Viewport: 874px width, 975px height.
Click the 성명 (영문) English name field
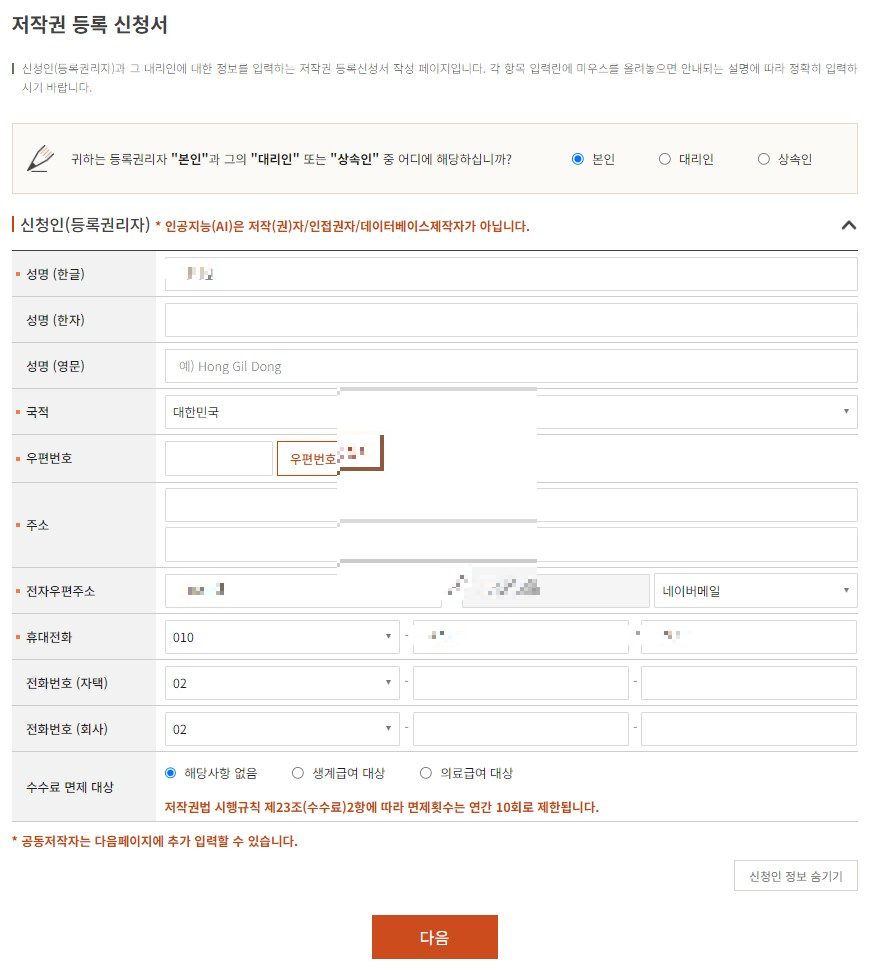click(510, 366)
